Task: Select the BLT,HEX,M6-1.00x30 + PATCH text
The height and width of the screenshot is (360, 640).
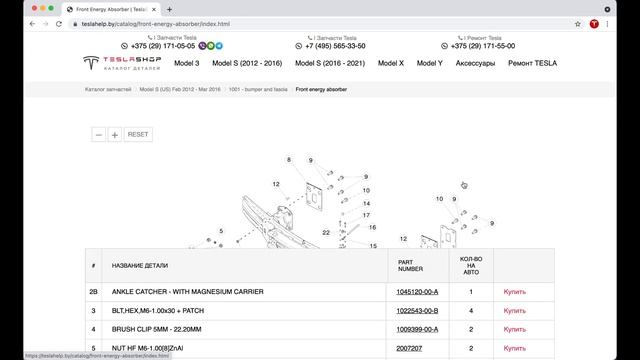Action: click(158, 311)
